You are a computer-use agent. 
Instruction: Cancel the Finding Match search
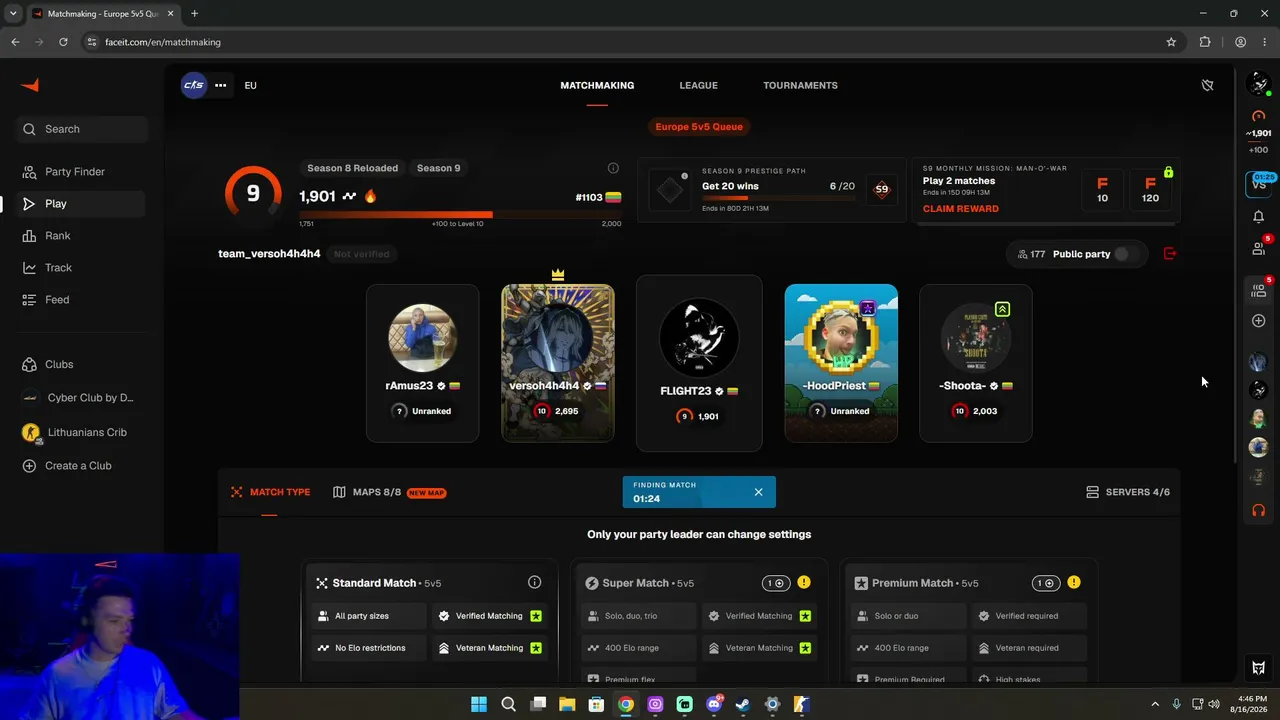pos(758,492)
